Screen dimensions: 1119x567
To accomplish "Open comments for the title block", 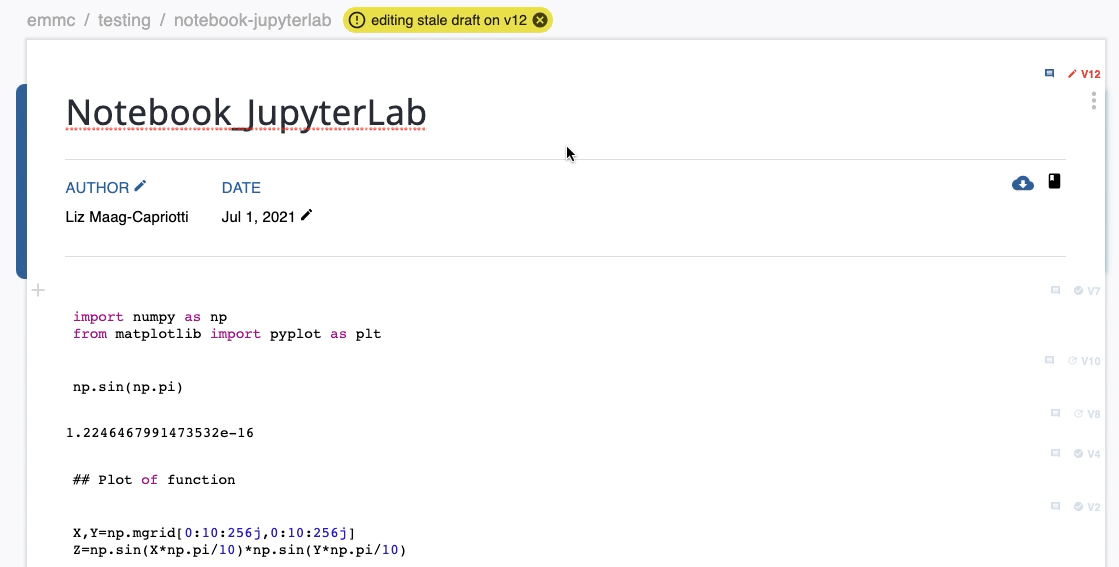I will click(1049, 73).
